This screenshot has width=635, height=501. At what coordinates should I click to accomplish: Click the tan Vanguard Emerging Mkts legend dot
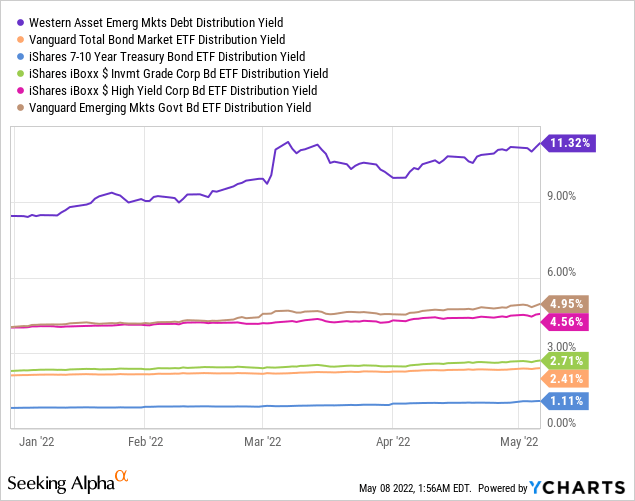click(x=19, y=107)
